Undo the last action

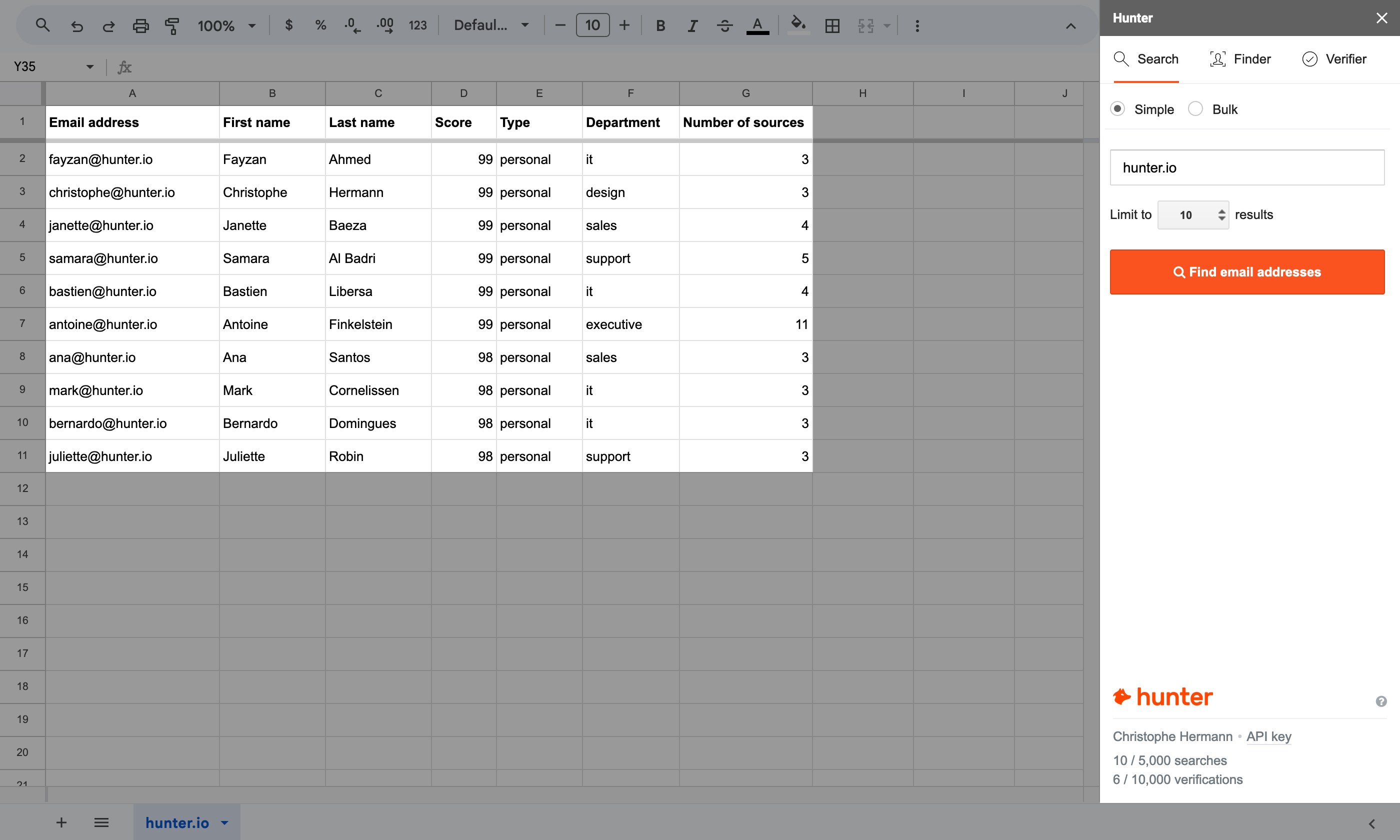pyautogui.click(x=77, y=25)
